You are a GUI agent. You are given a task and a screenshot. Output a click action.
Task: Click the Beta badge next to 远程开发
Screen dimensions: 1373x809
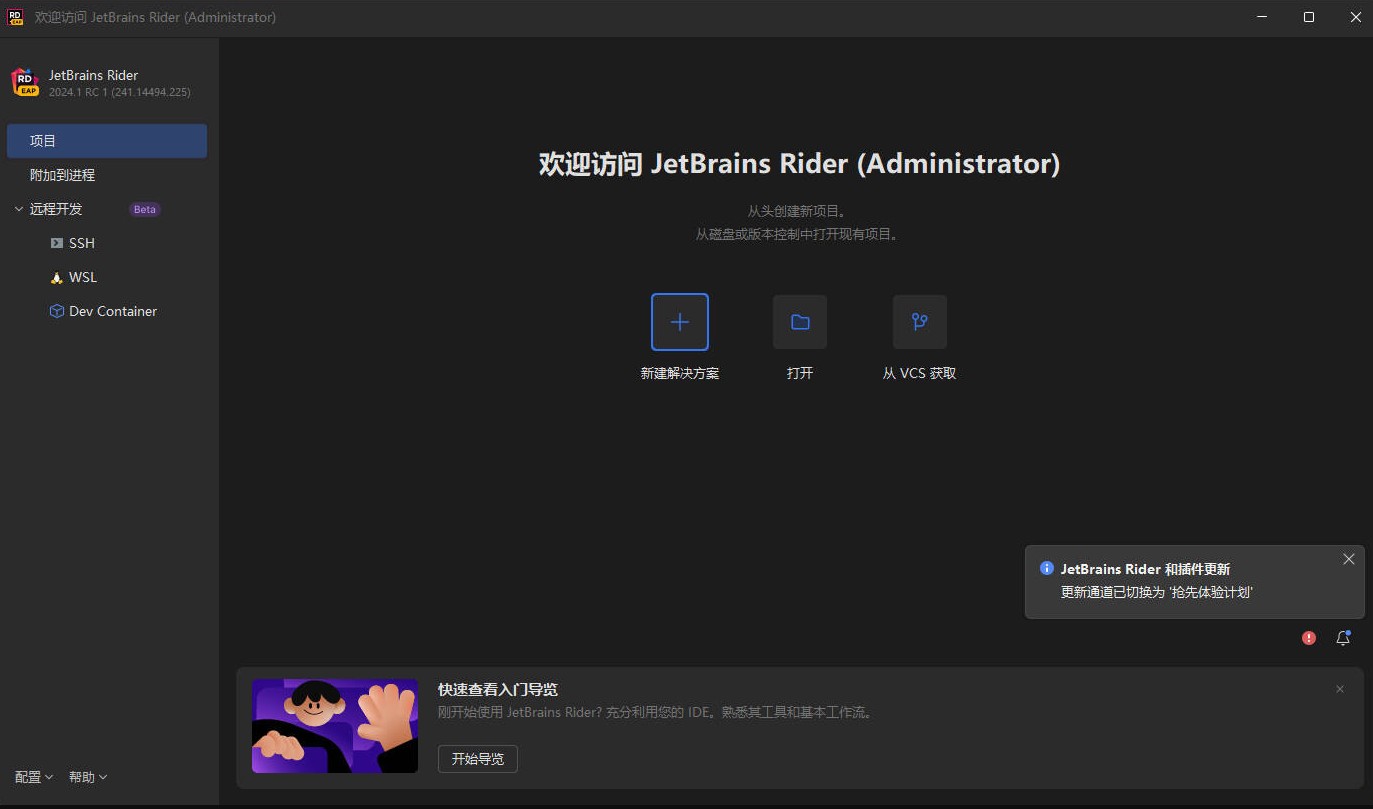tap(145, 209)
